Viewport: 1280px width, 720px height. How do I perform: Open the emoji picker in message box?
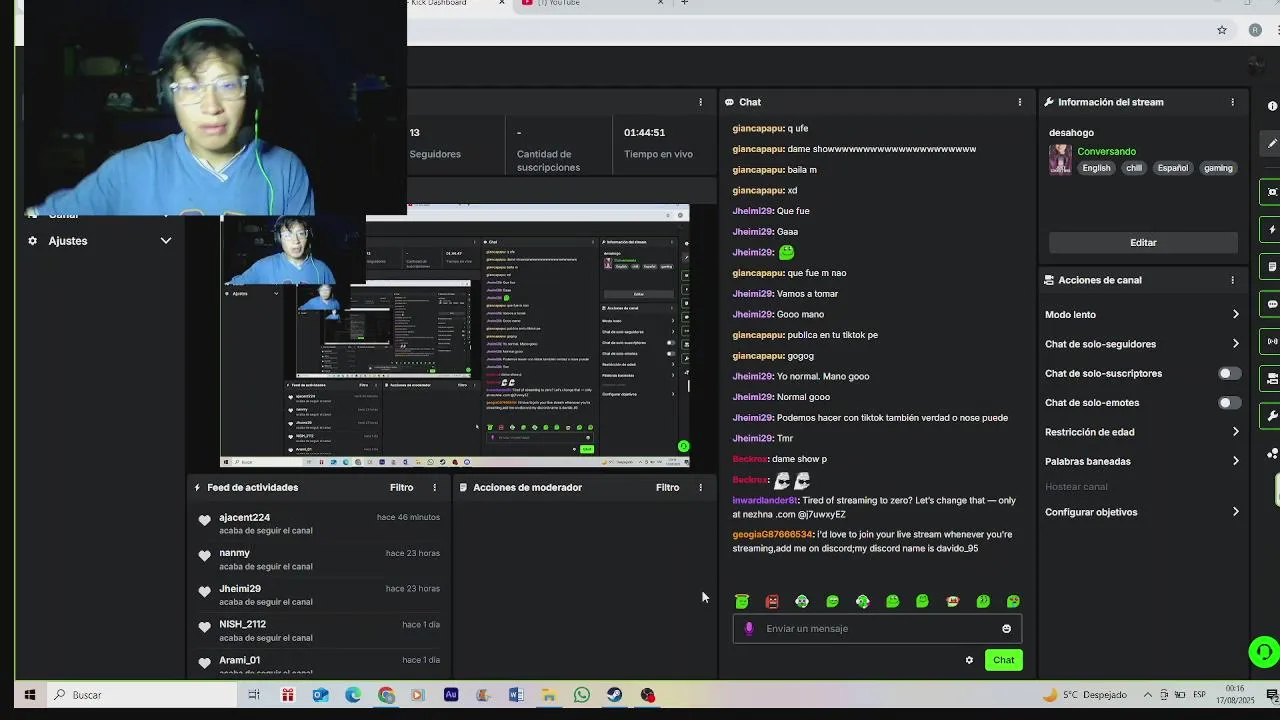click(x=1006, y=629)
